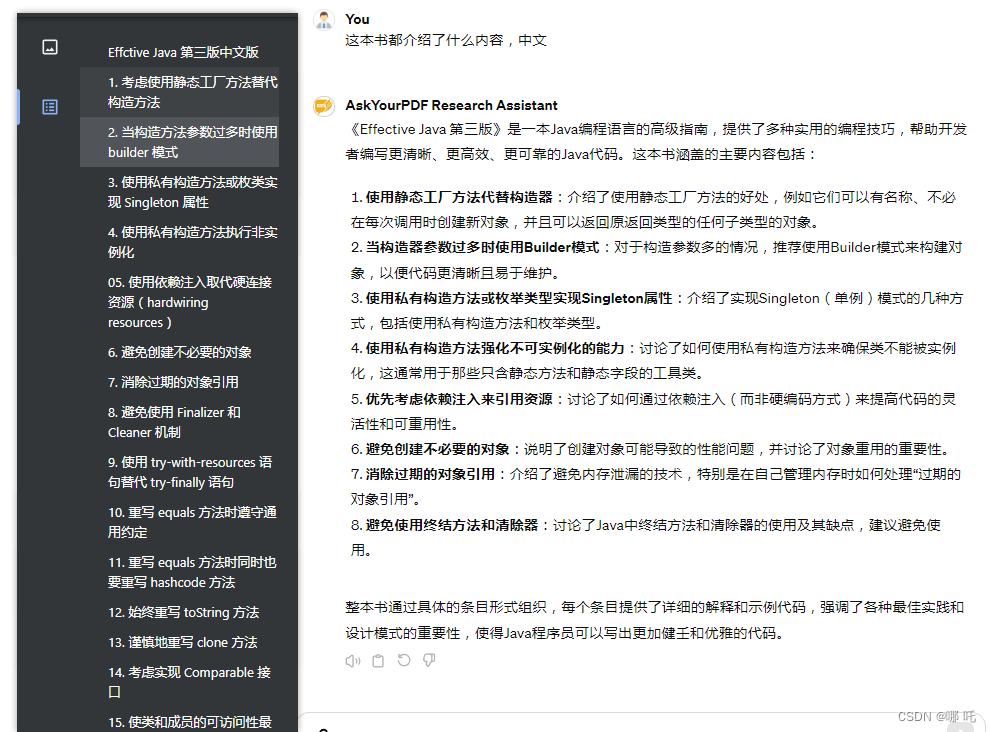Open chapter 14. 考虑实现 Comparable 接口
The width and height of the screenshot is (991, 732).
click(179, 682)
